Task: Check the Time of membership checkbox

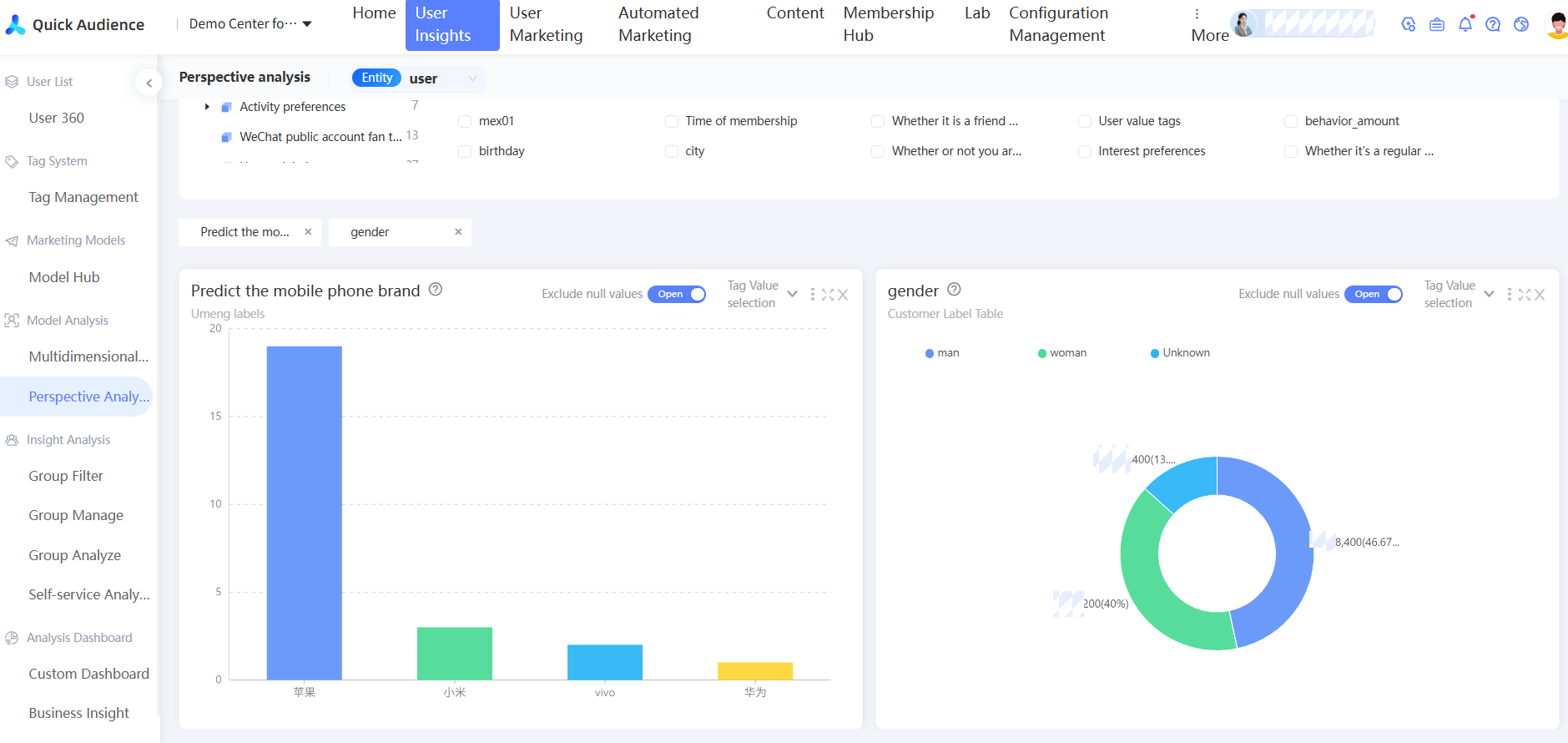Action: [672, 121]
